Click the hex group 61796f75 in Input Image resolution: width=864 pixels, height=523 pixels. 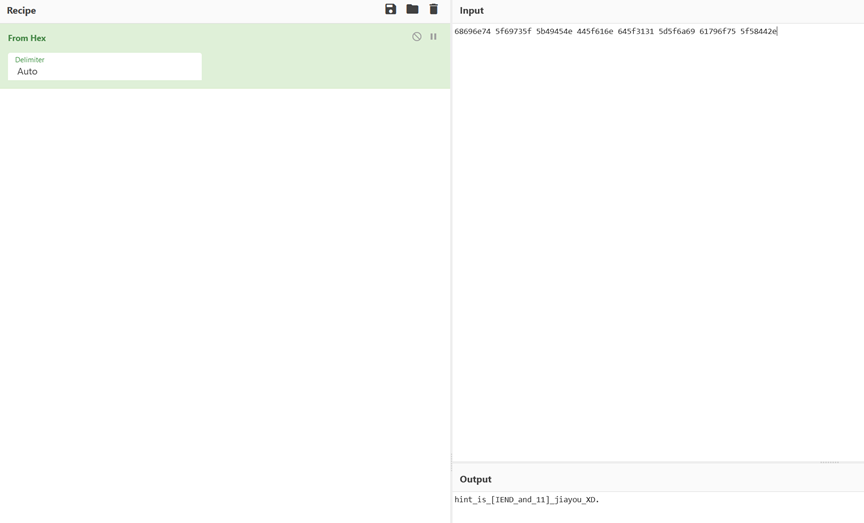point(717,31)
